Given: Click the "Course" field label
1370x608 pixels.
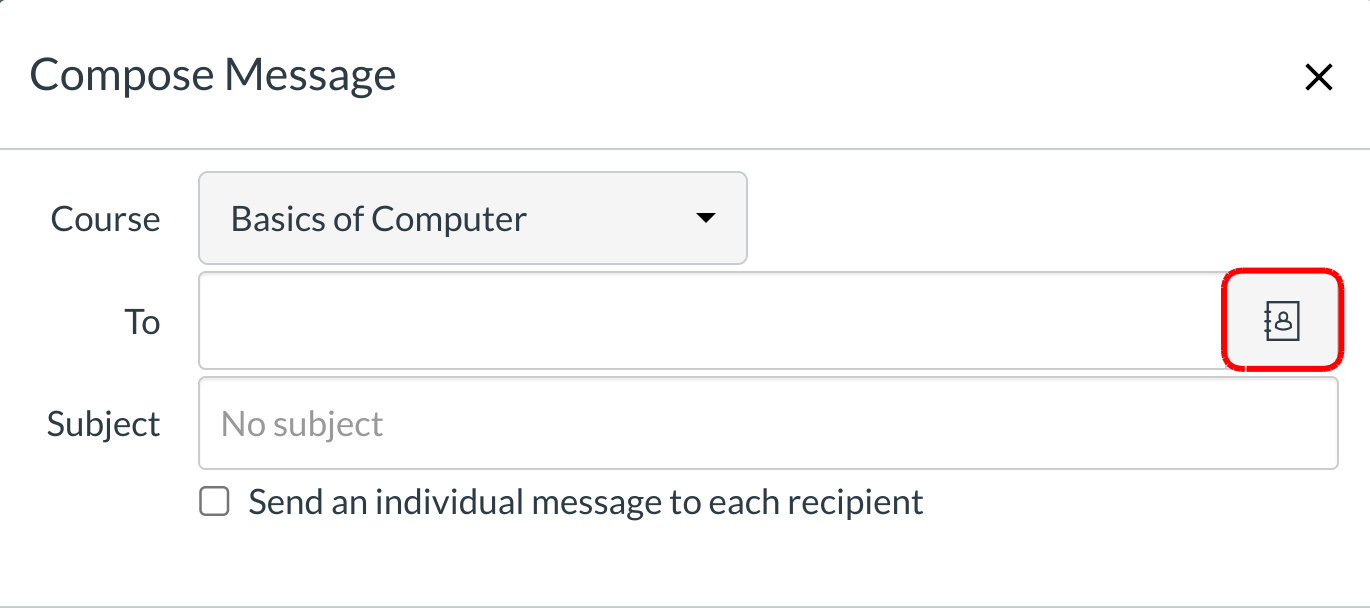Looking at the screenshot, I should point(105,219).
